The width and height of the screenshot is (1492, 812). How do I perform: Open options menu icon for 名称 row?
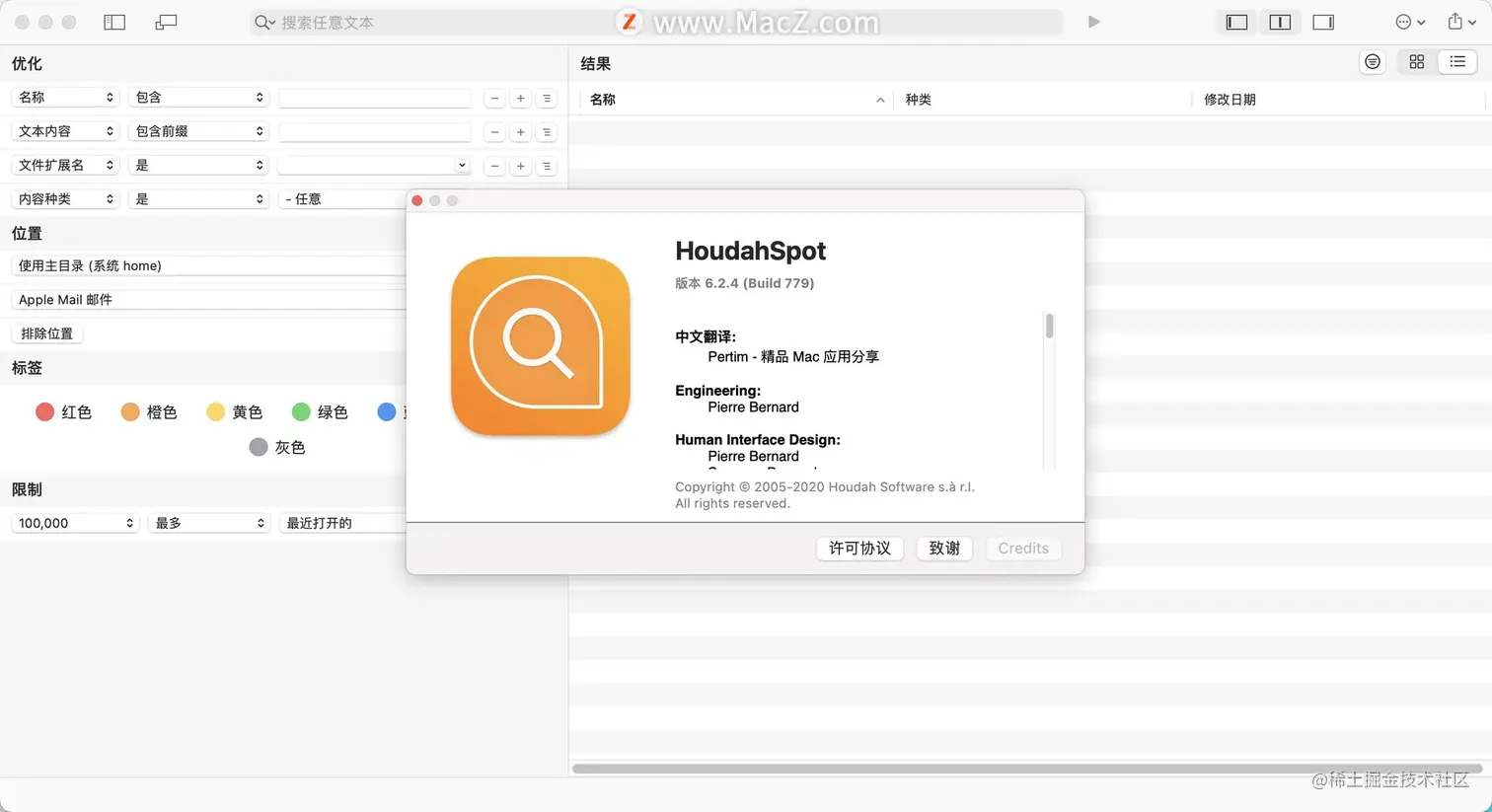[547, 99]
